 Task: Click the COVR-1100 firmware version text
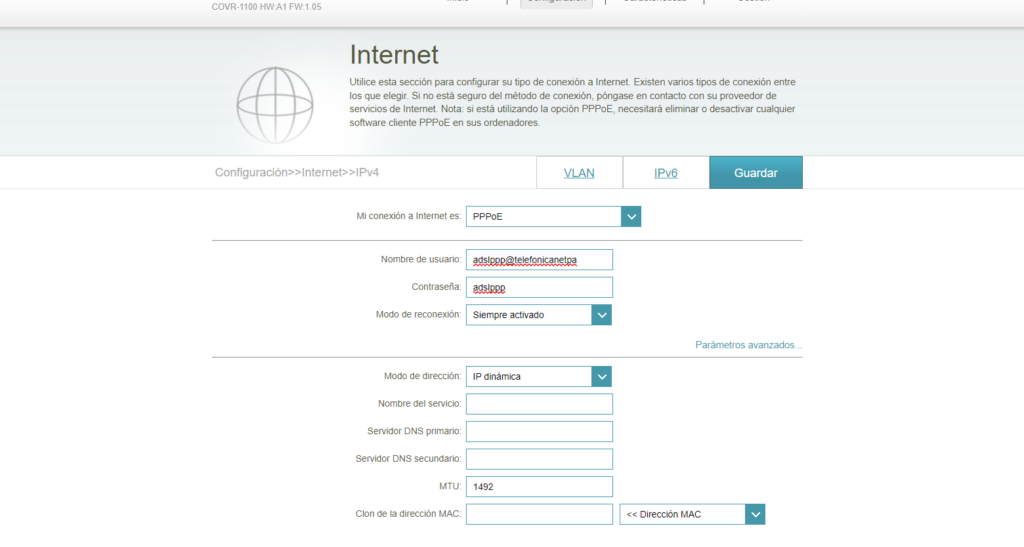click(267, 6)
